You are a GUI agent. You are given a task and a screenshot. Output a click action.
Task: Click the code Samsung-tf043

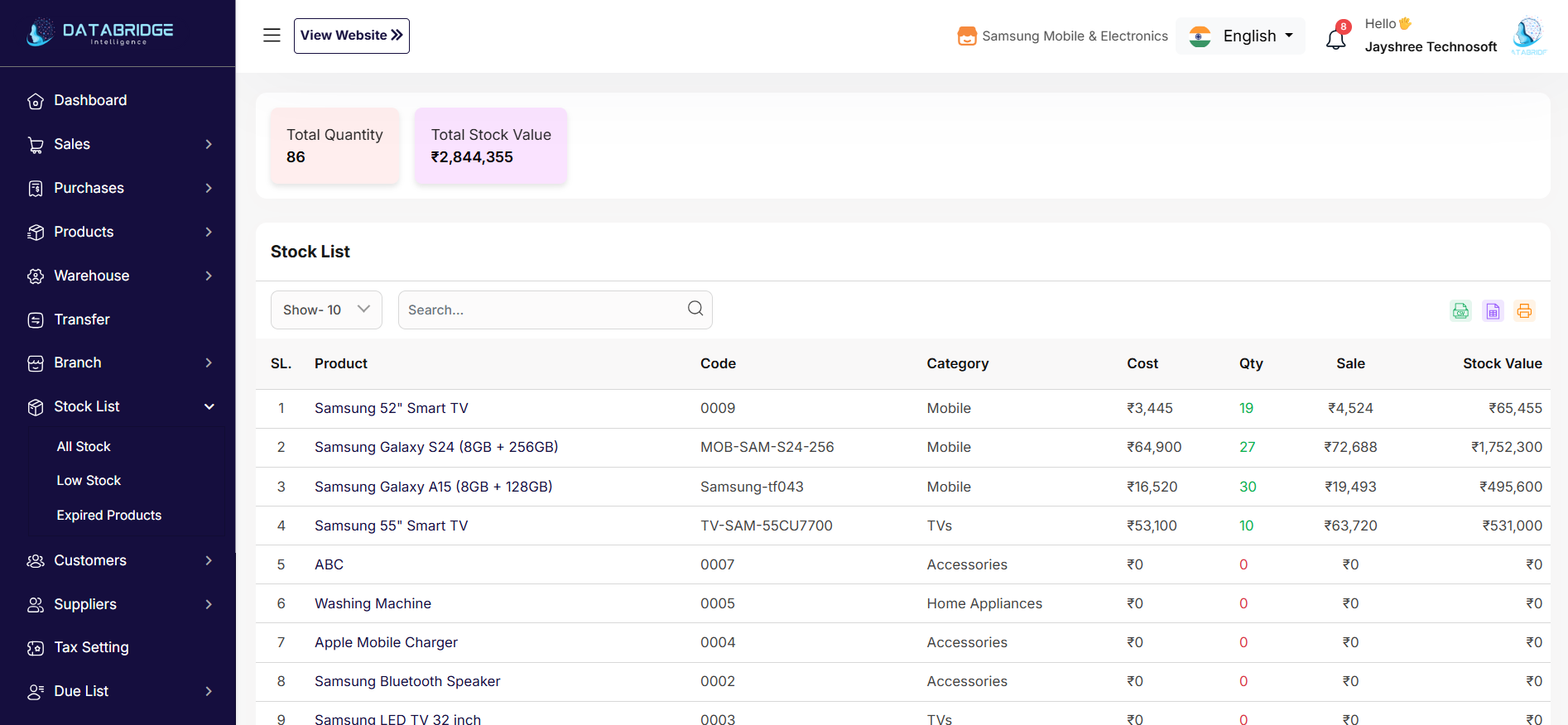pyautogui.click(x=752, y=487)
